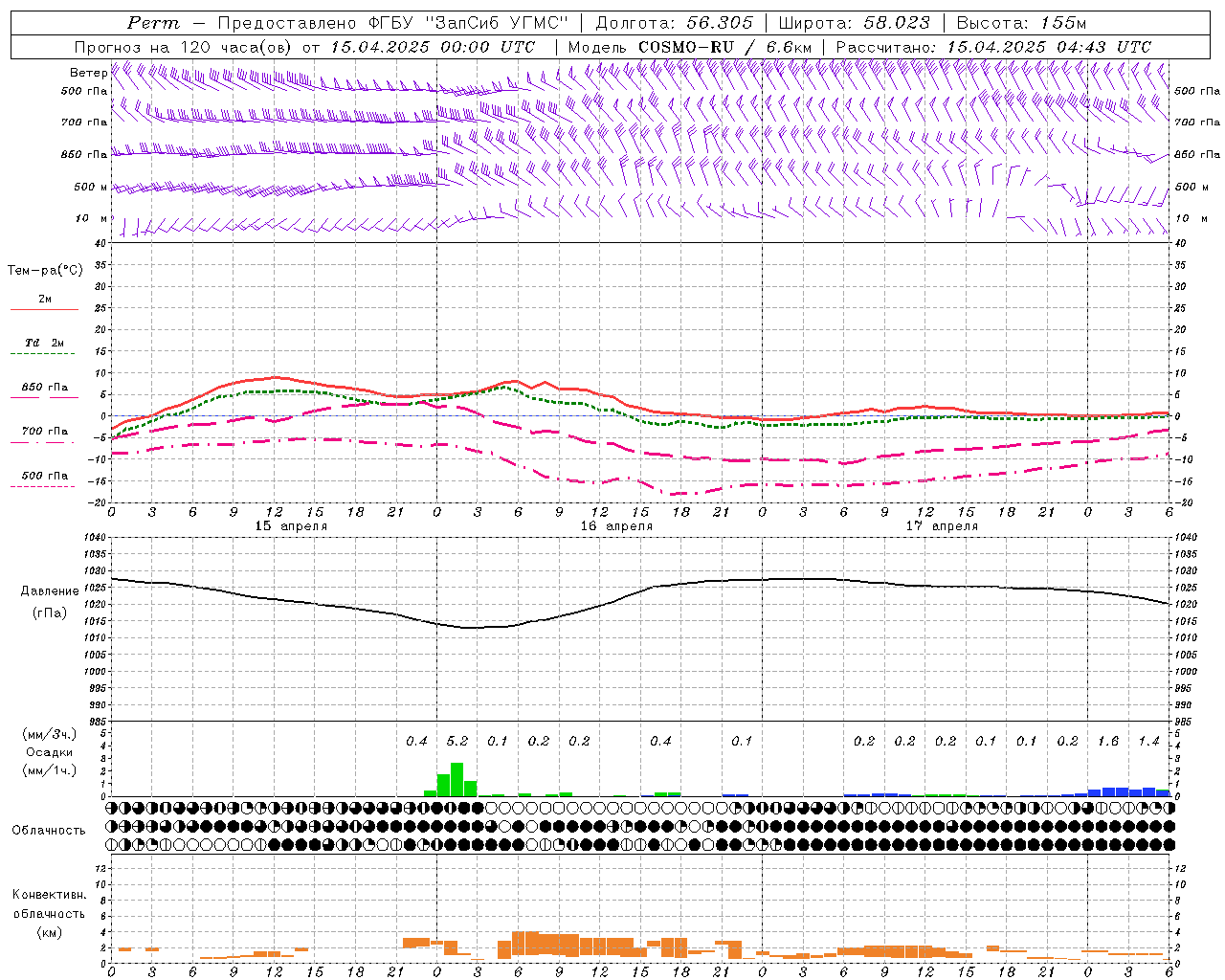
Task: Click the longitude value Долгота: 56.305
Action: [x=675, y=23]
